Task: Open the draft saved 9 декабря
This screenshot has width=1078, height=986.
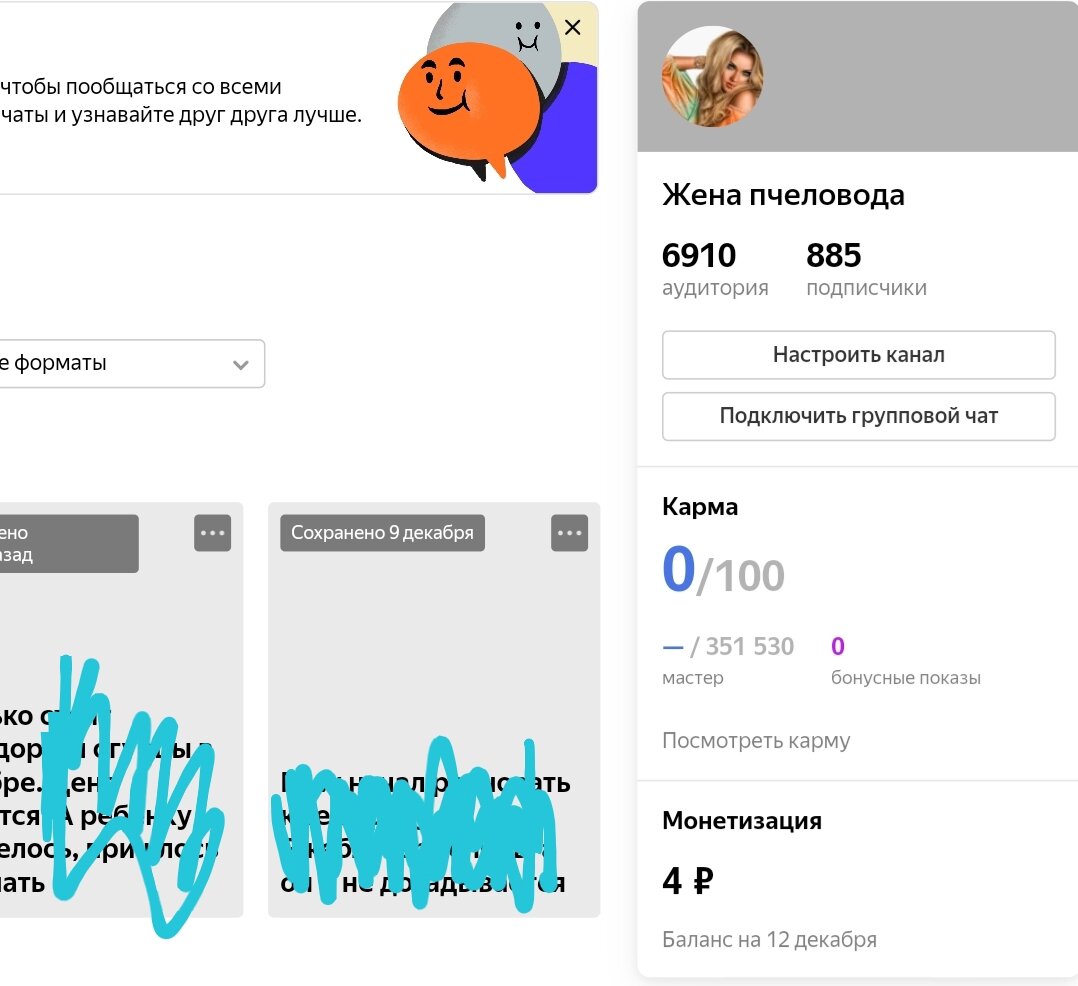Action: coord(434,710)
